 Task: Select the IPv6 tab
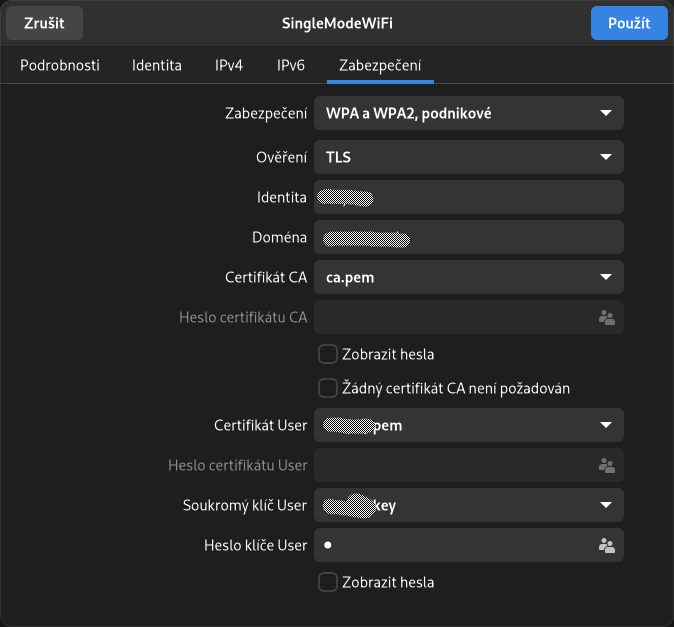point(291,66)
